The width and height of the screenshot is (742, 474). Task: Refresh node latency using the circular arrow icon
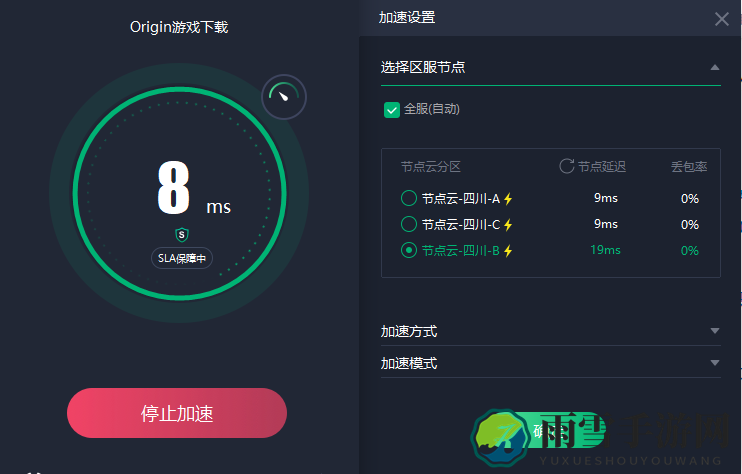566,166
